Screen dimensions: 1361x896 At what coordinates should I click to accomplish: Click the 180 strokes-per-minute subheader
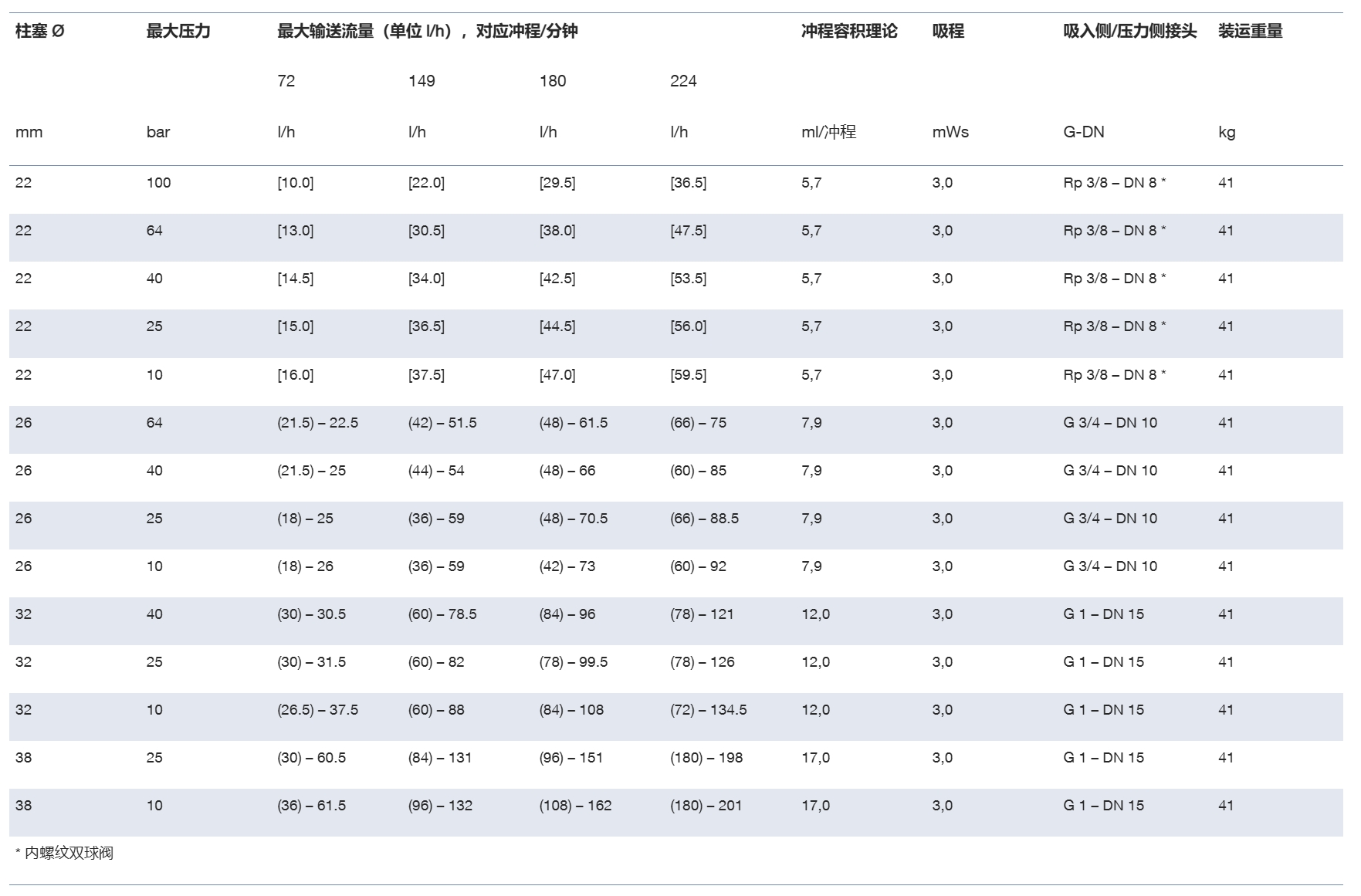(x=553, y=81)
